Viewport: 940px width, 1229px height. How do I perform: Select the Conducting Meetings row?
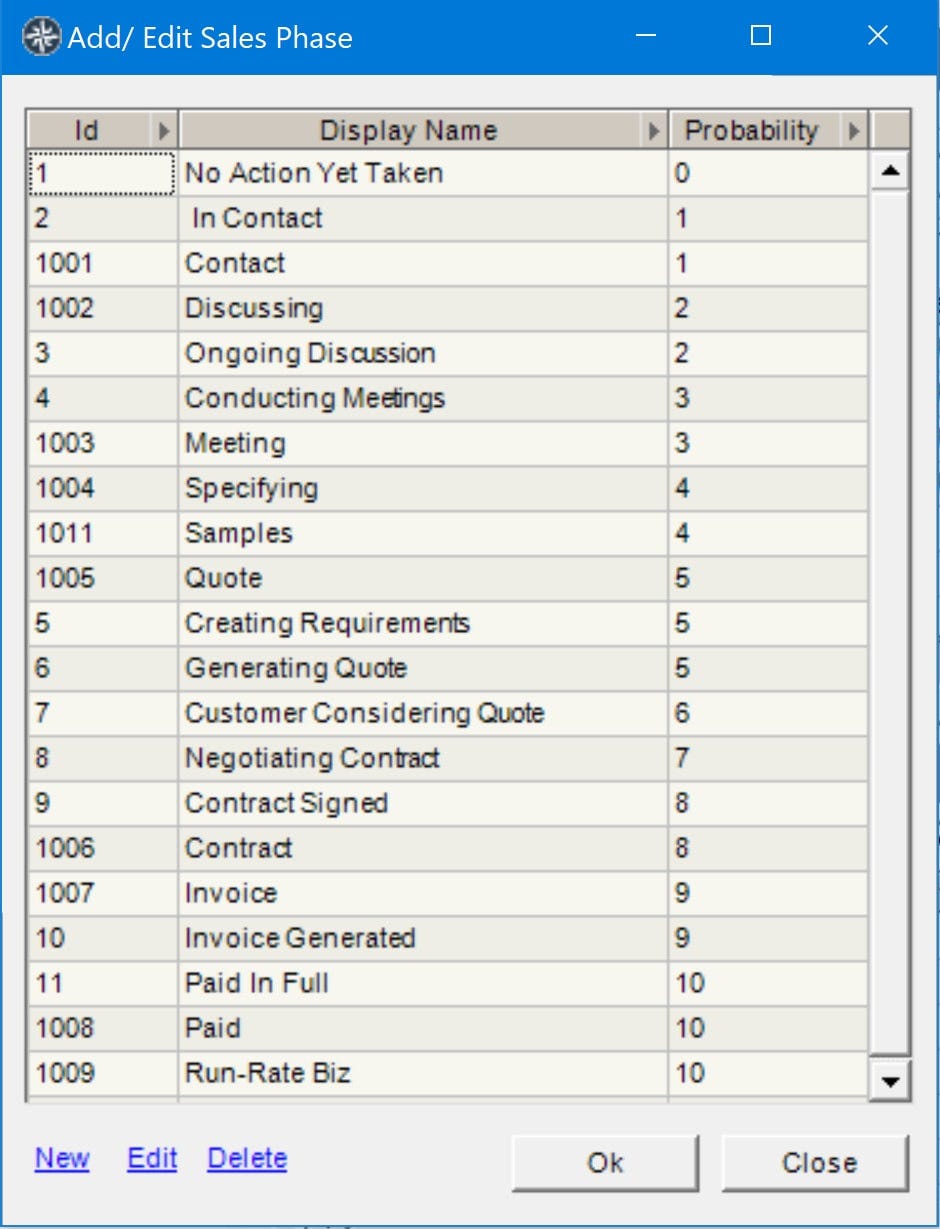(448, 398)
